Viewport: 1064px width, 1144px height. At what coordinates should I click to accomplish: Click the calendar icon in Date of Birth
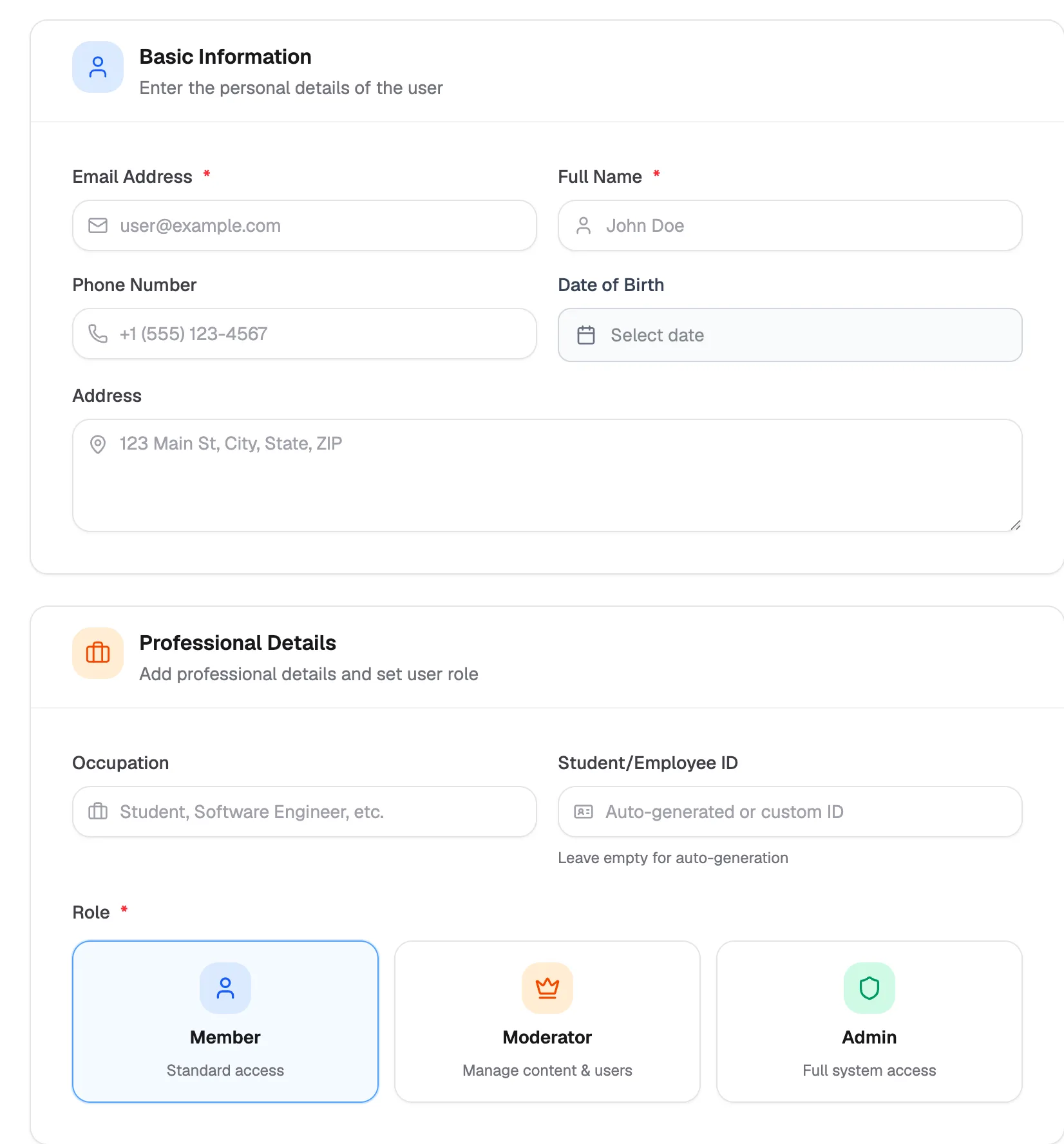tap(586, 335)
